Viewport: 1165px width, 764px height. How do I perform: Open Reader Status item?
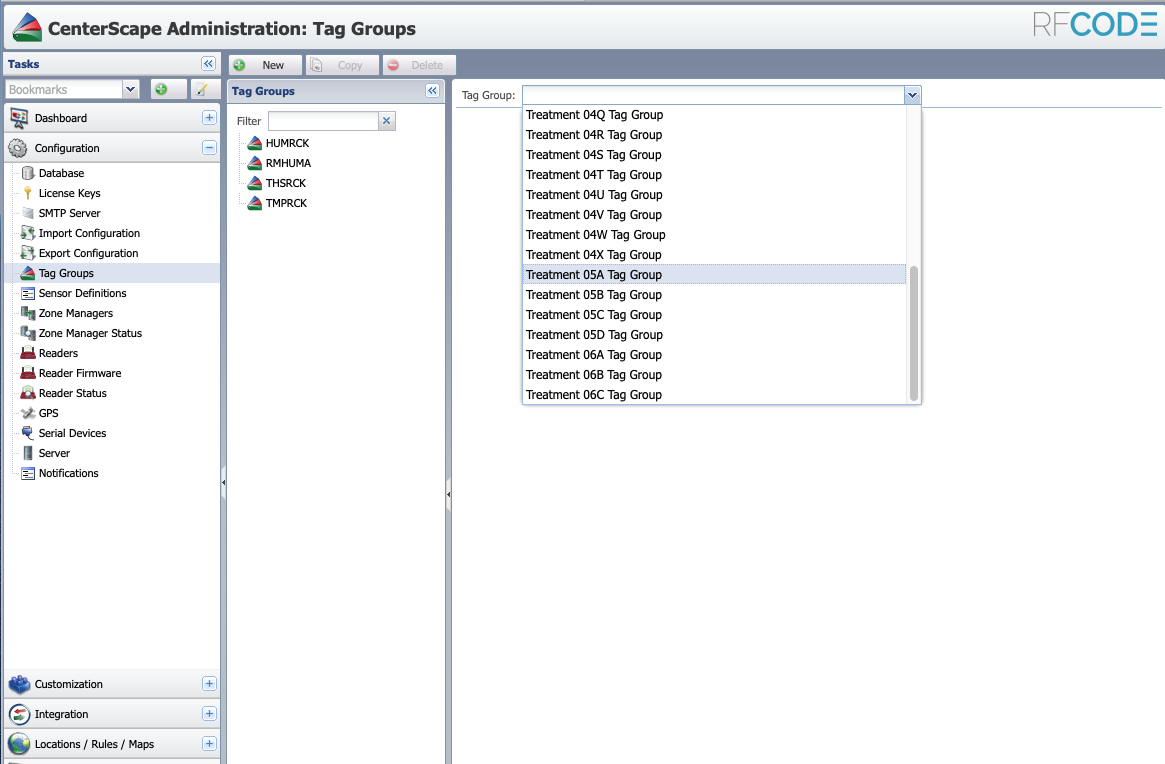(72, 394)
